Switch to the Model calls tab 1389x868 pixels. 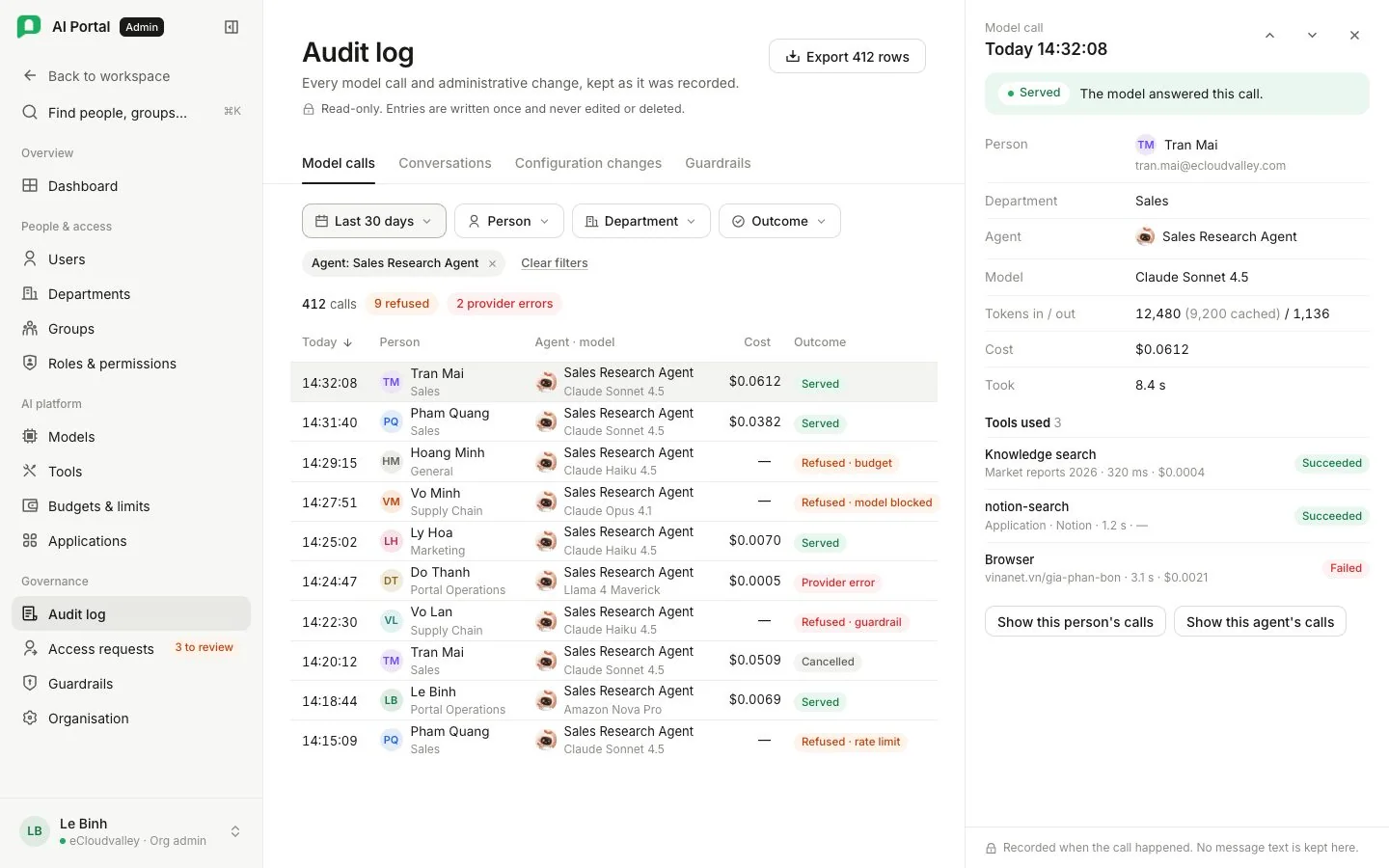pos(339,163)
